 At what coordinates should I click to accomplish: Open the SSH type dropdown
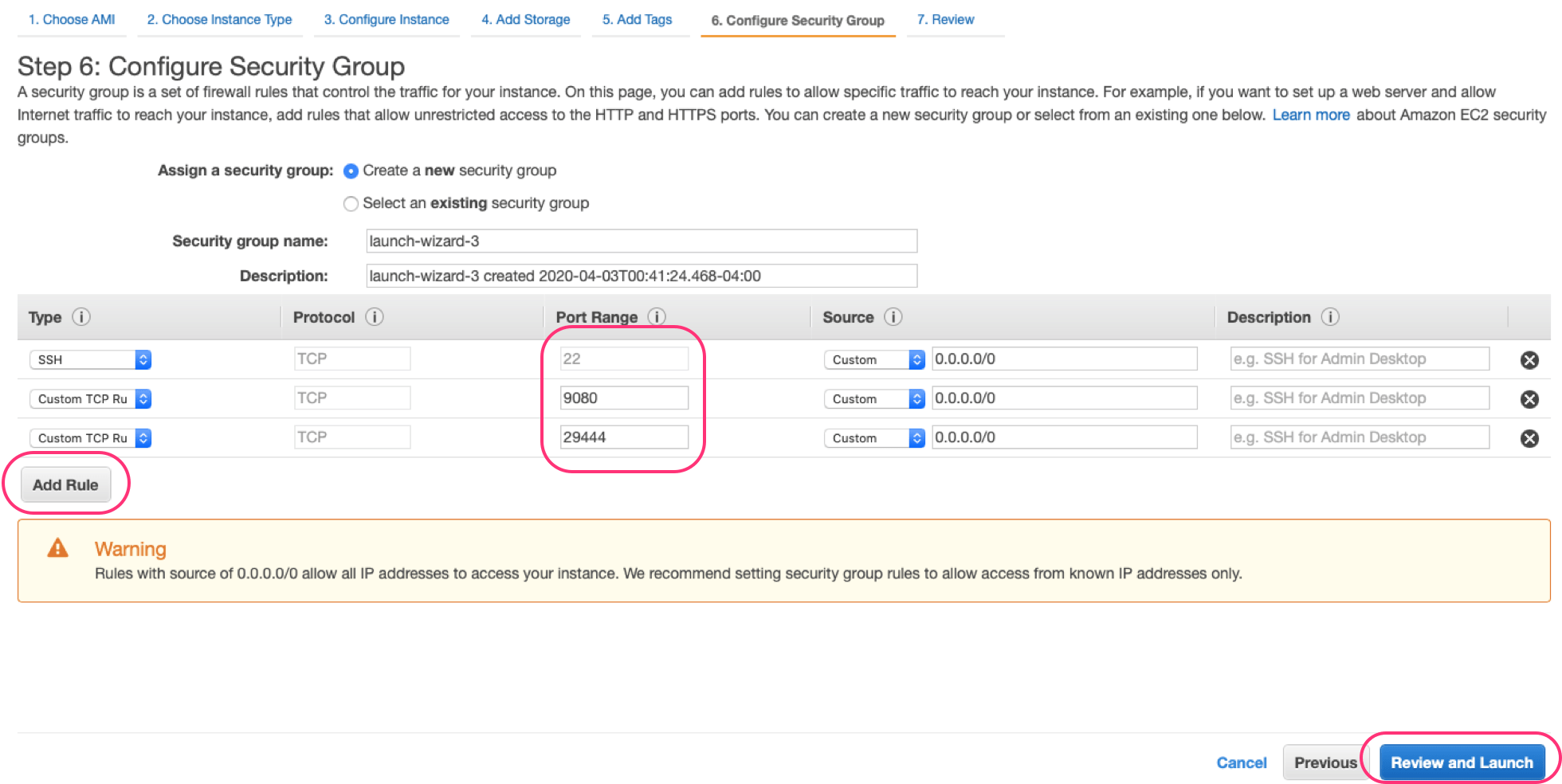90,360
